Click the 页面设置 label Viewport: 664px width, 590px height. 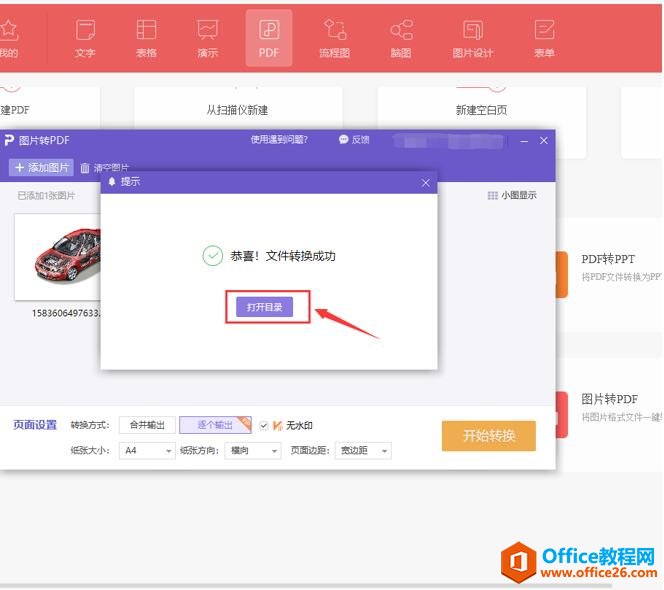pyautogui.click(x=35, y=424)
